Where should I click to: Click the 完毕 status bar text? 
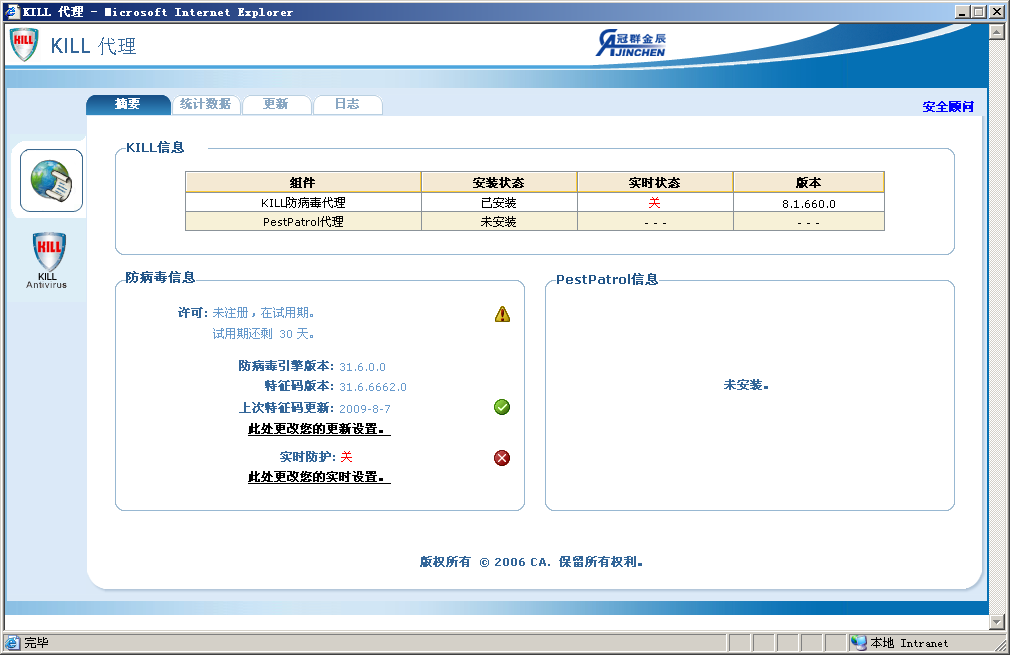click(36, 643)
